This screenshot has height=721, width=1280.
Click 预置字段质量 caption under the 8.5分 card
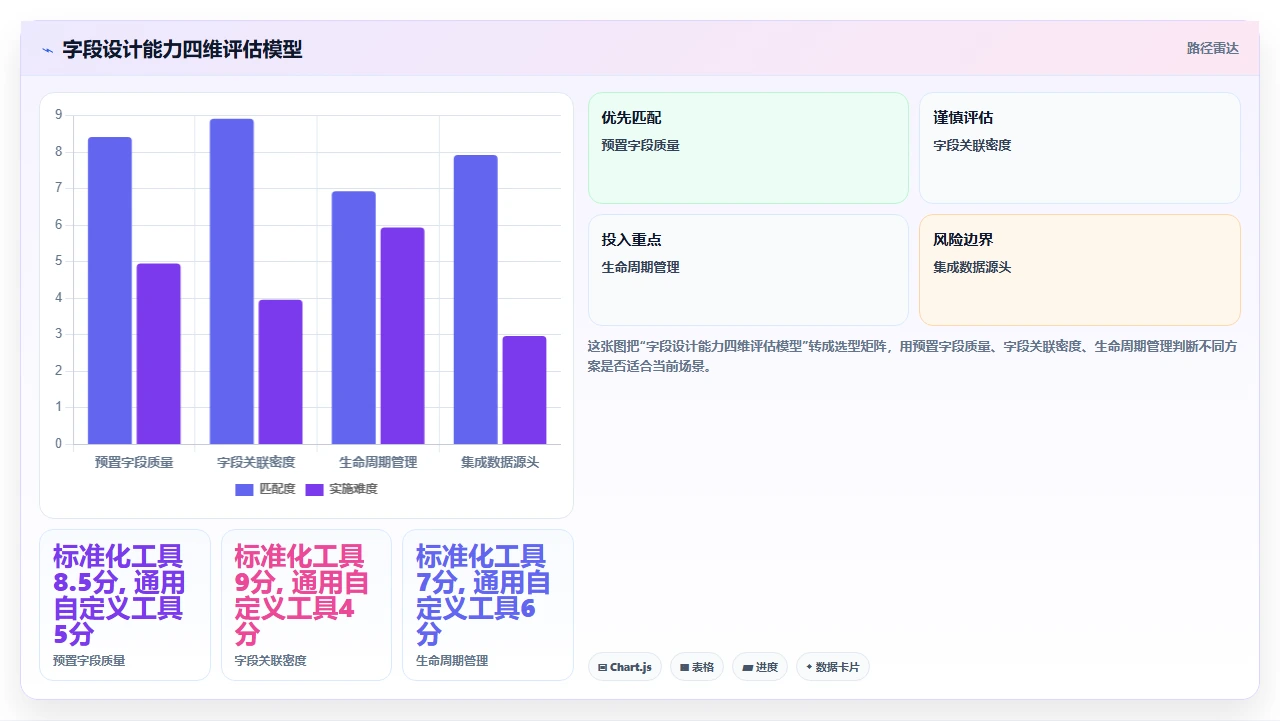(89, 661)
